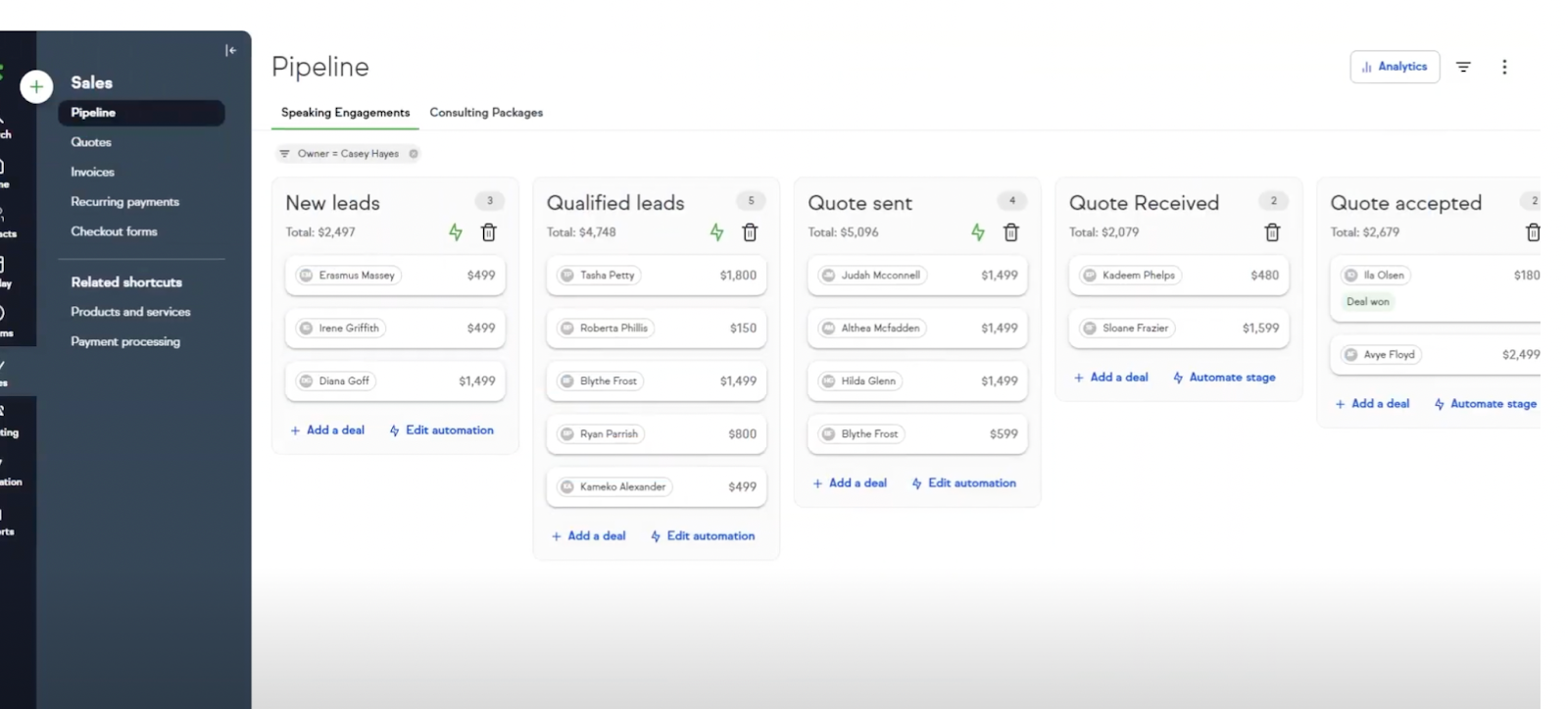This screenshot has height=709, width=1568.
Task: Open Invoices in the Sales menu
Action: click(x=92, y=172)
